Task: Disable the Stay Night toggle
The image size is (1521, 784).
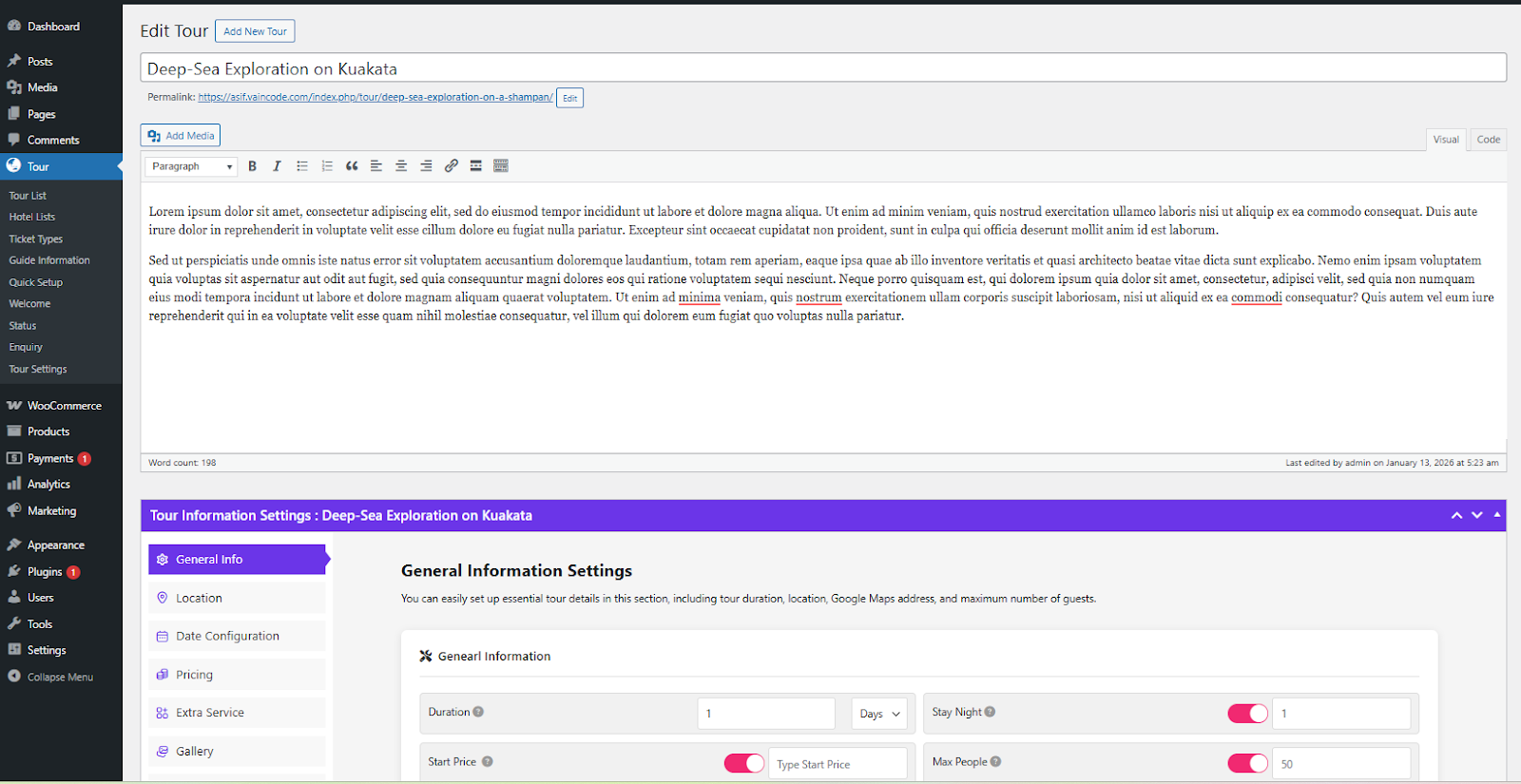Action: (1247, 714)
